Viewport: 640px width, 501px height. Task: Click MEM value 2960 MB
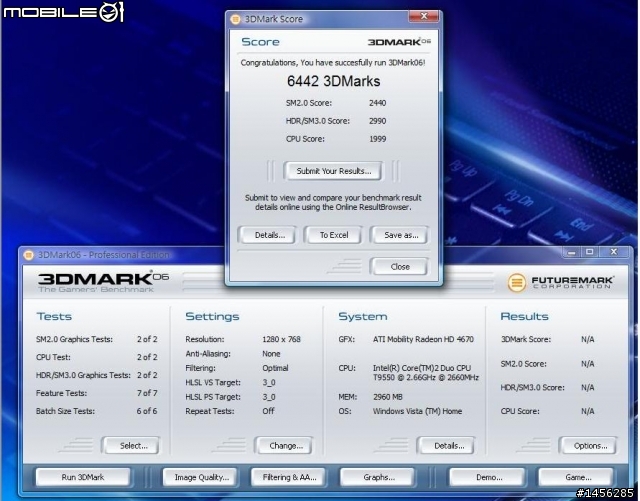pos(388,397)
